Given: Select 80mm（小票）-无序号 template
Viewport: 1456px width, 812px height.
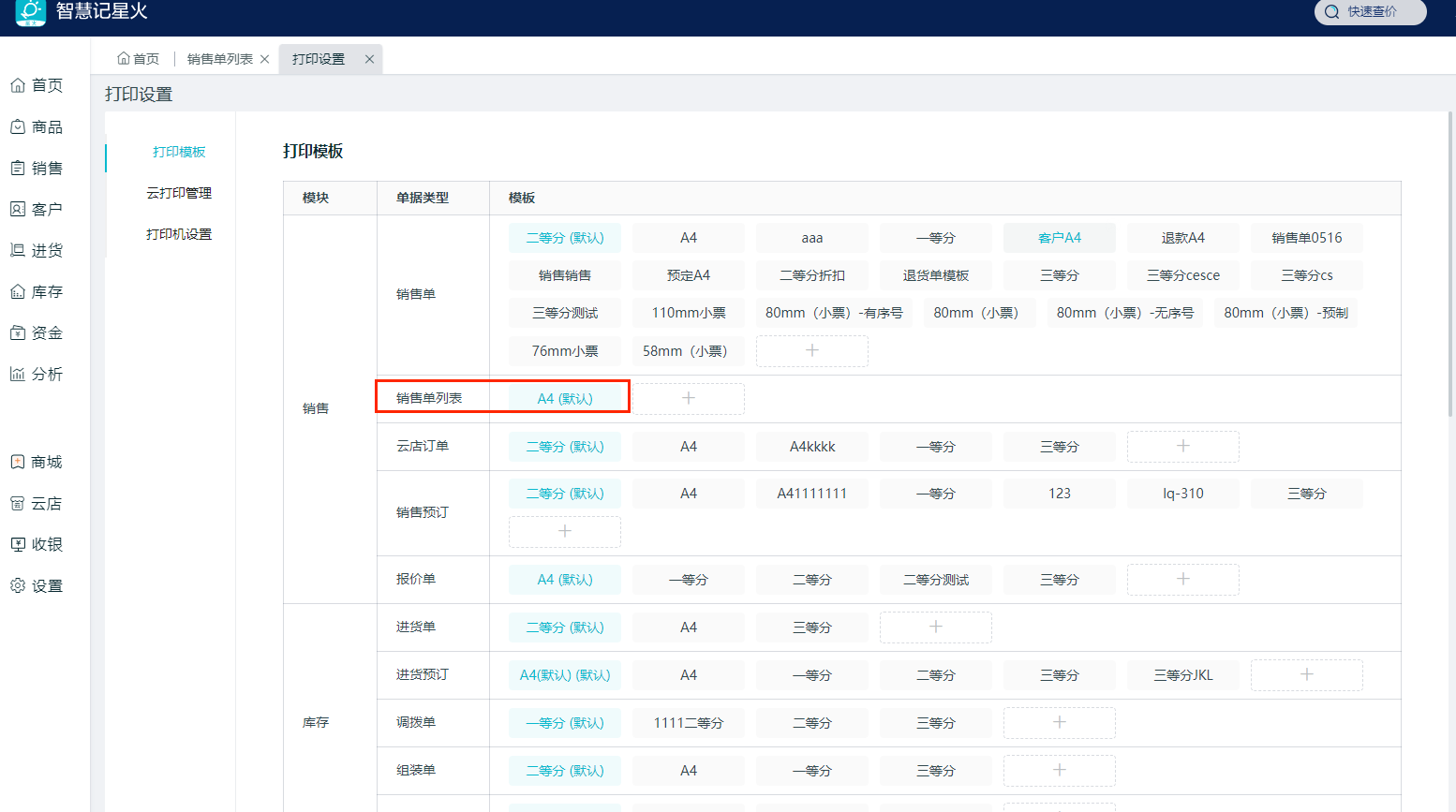Looking at the screenshot, I should pyautogui.click(x=1125, y=313).
